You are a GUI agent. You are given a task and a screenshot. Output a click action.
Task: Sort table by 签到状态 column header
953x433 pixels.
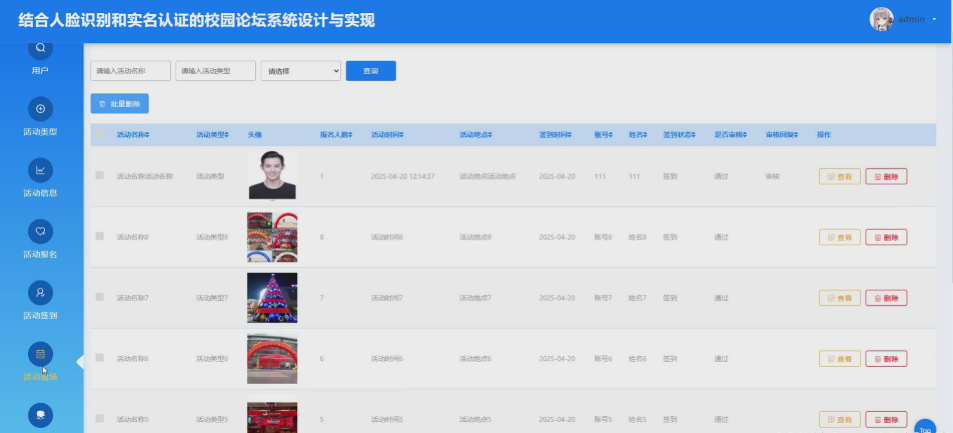coord(679,135)
